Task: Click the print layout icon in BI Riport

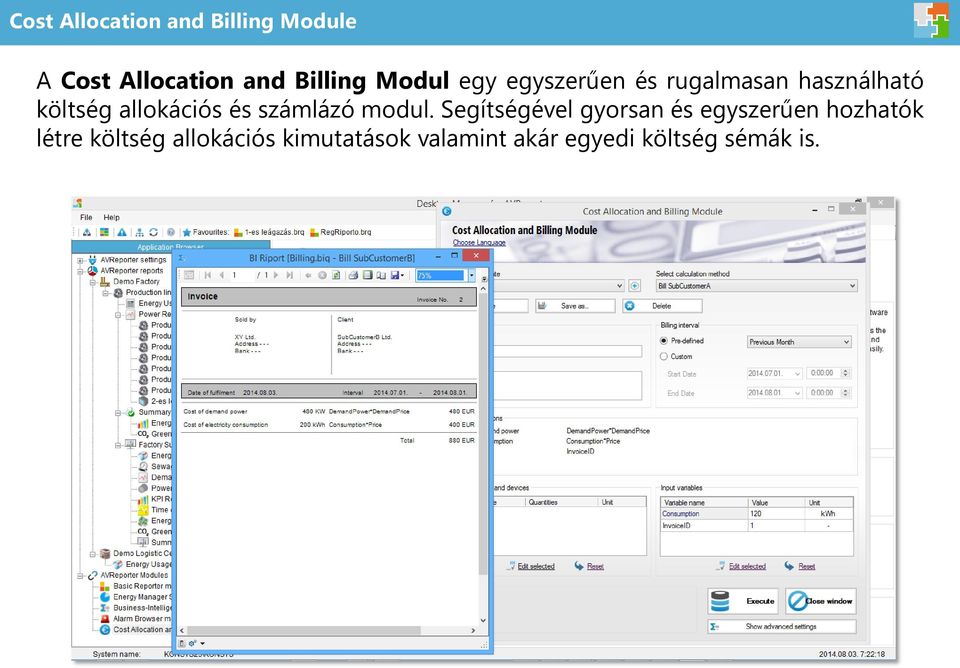Action: (367, 276)
